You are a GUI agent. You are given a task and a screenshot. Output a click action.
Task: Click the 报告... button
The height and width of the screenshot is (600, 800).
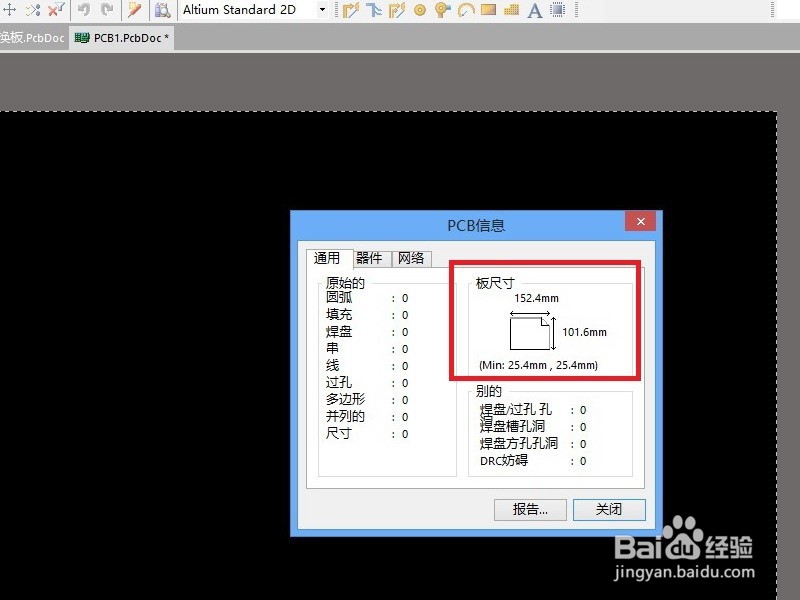[530, 509]
